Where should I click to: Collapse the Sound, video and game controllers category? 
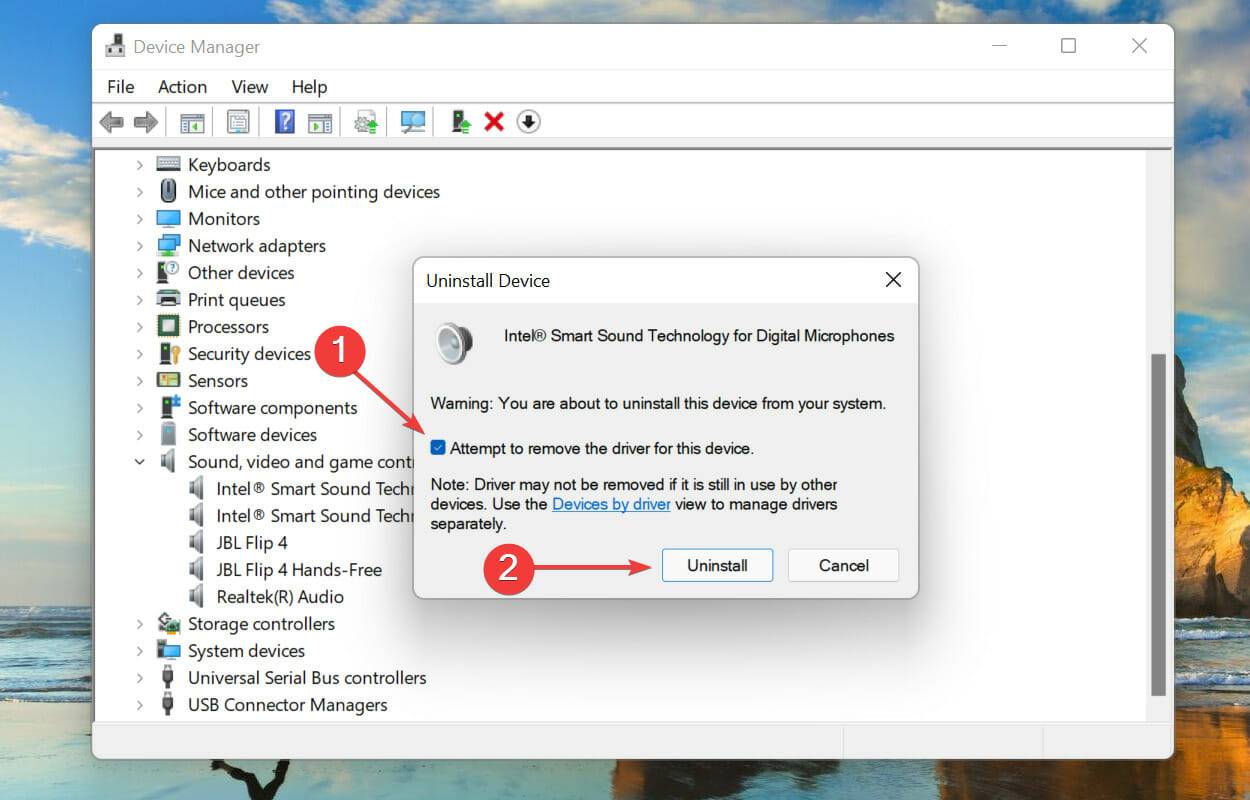click(x=139, y=461)
